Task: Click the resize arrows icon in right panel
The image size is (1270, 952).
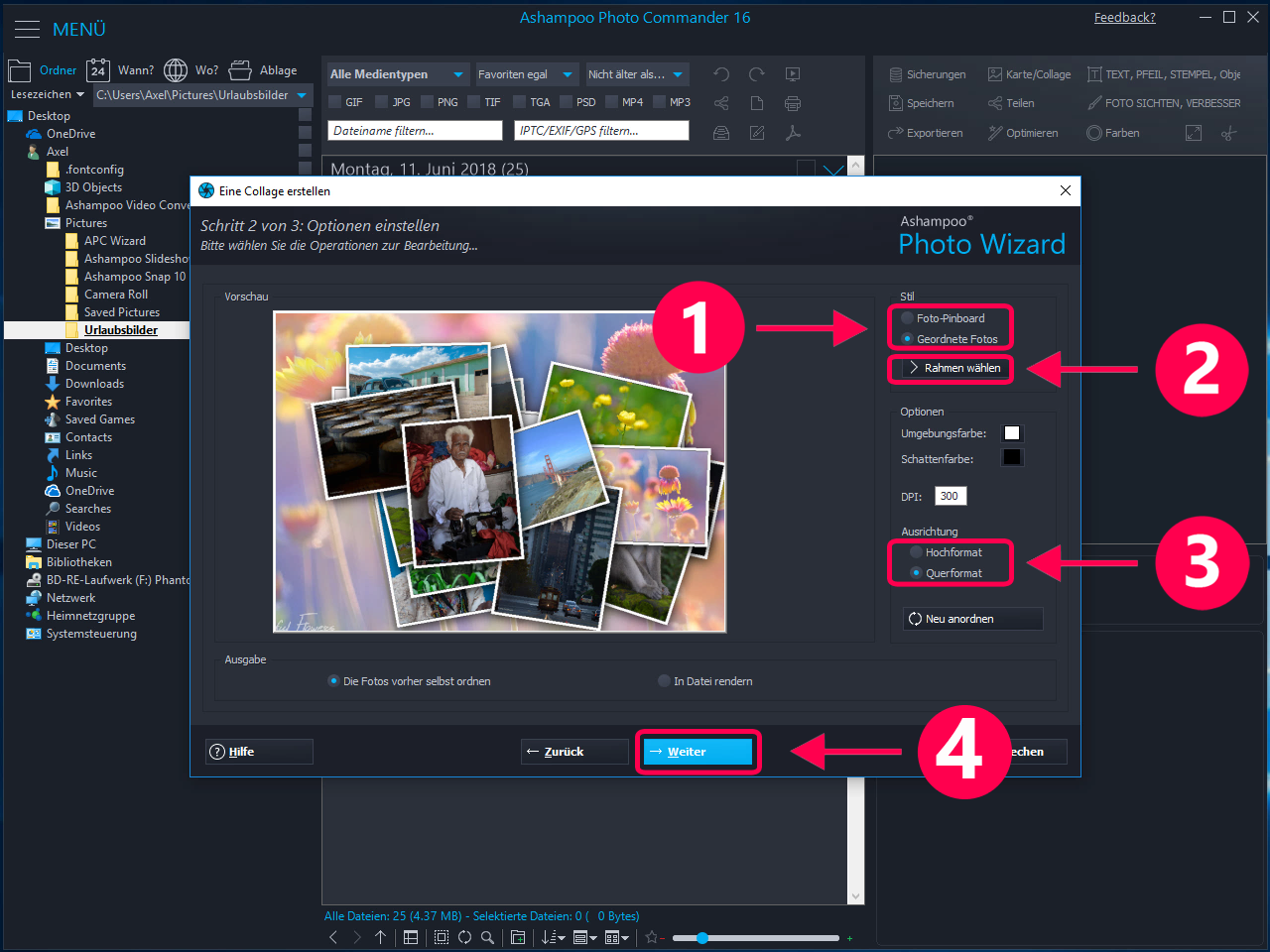Action: (1194, 133)
